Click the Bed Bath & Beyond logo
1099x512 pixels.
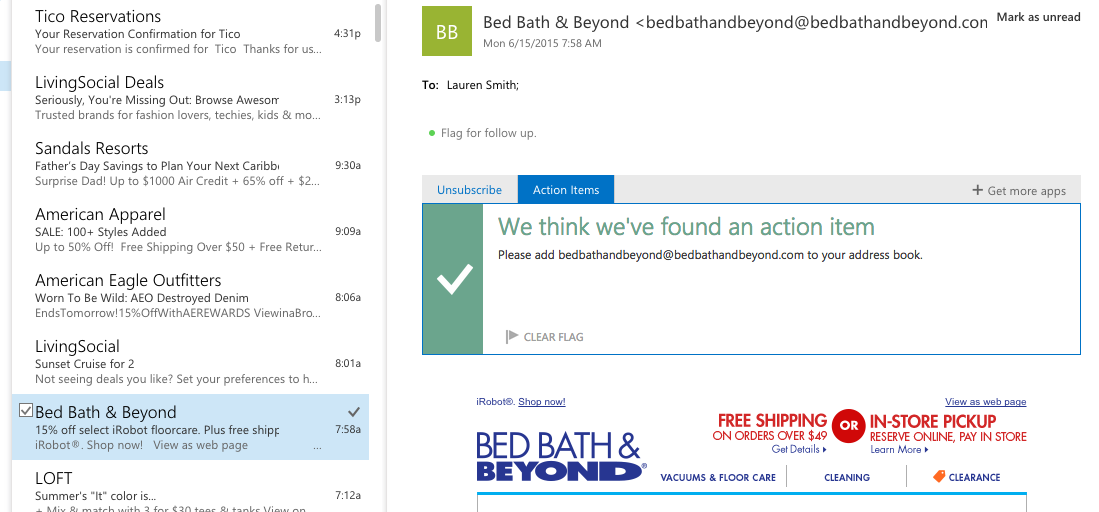click(561, 456)
